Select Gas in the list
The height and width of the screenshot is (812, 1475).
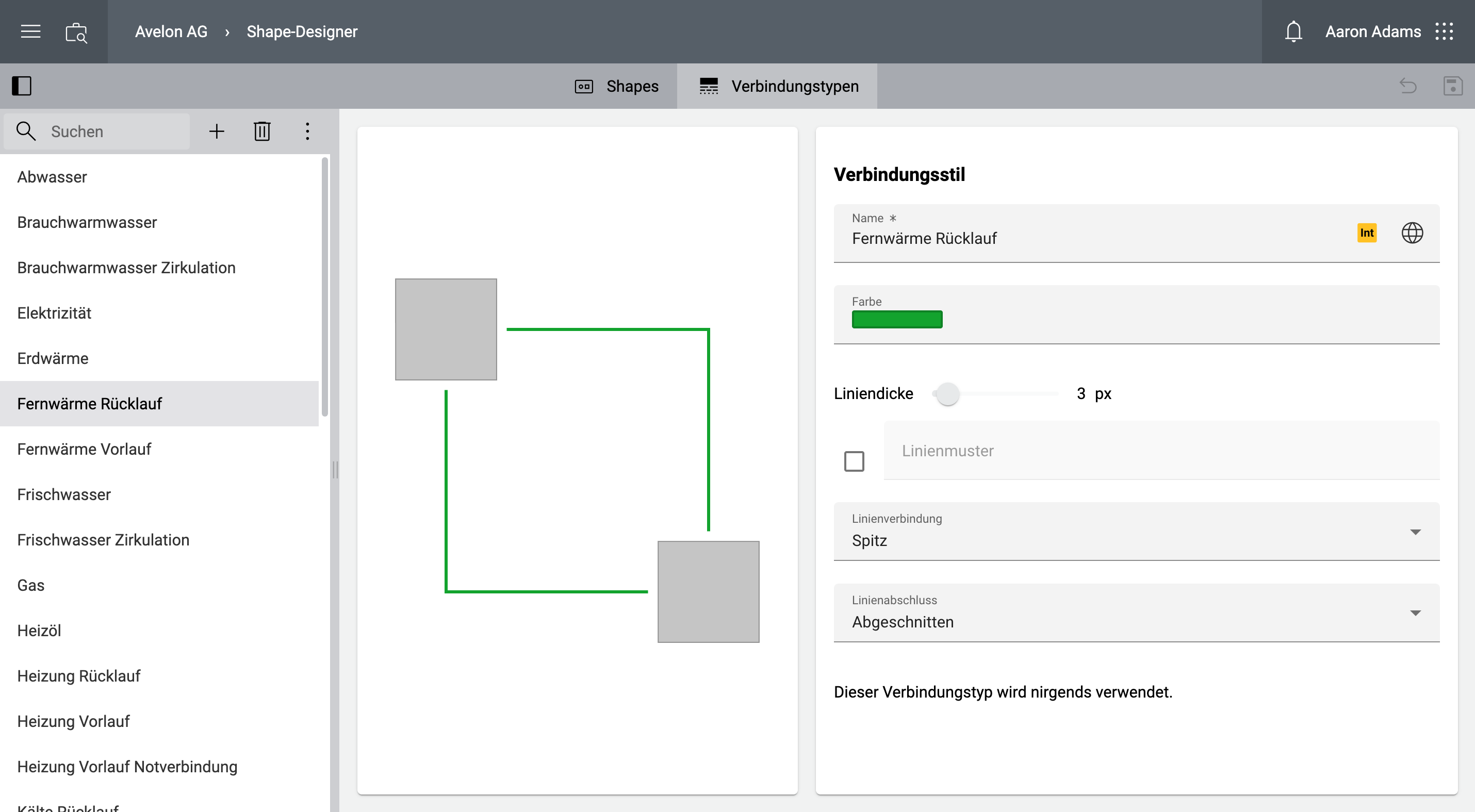pos(159,585)
